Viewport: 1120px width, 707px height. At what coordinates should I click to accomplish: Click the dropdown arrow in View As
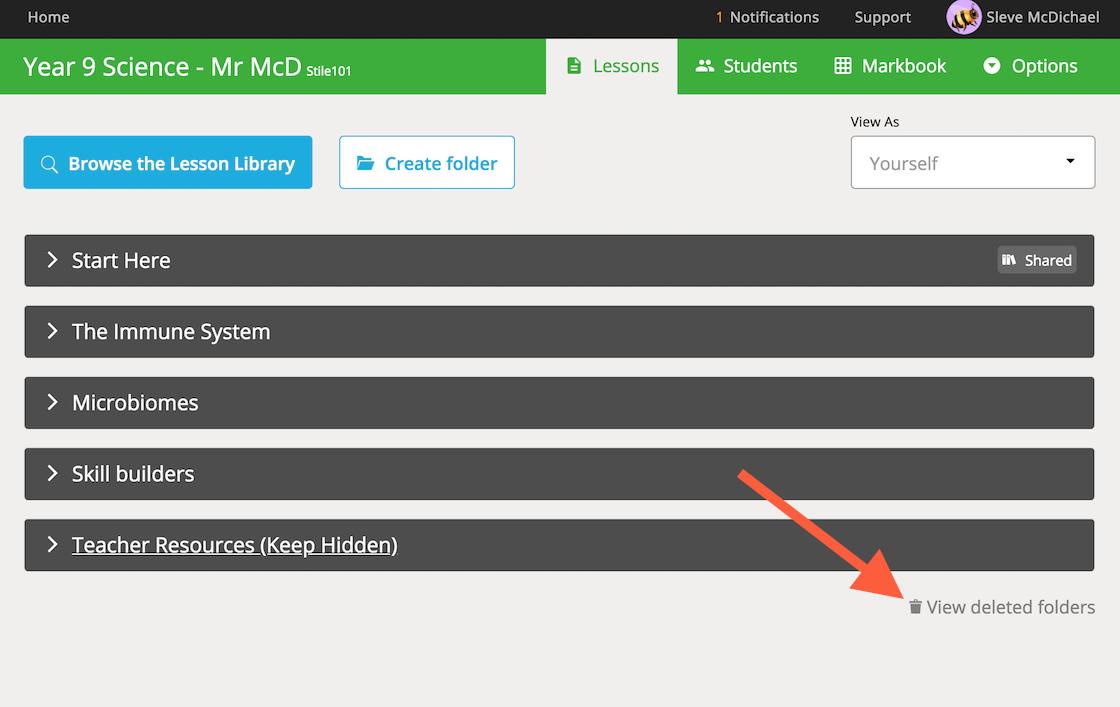pos(1070,161)
